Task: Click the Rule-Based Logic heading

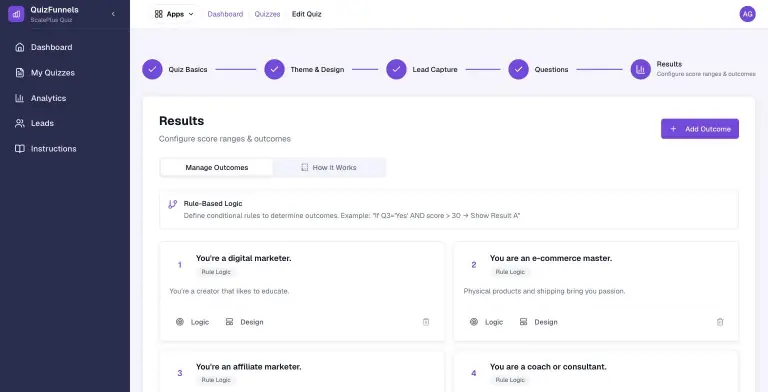Action: [213, 203]
